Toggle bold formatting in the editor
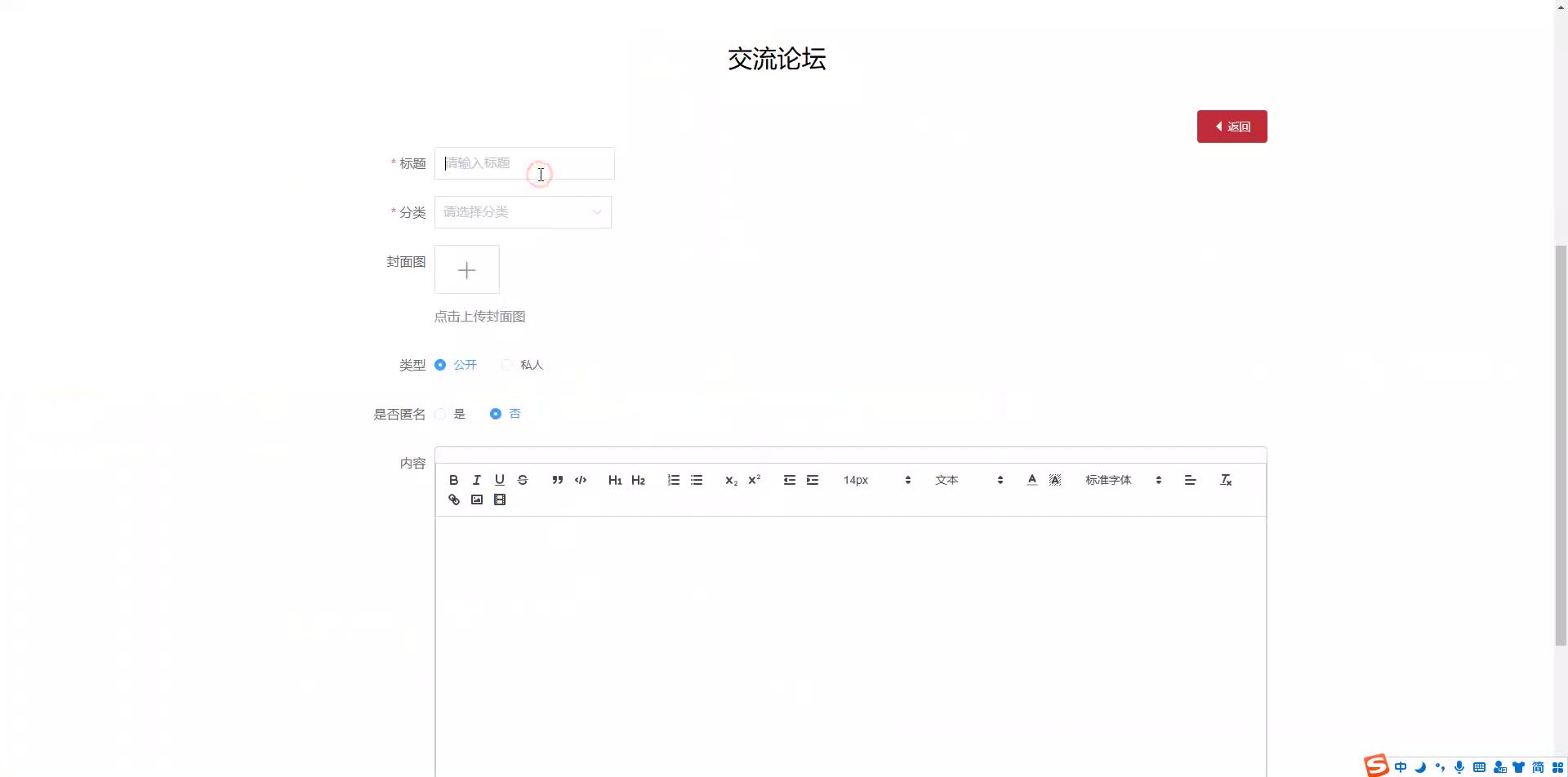This screenshot has height=777, width=1568. point(453,480)
